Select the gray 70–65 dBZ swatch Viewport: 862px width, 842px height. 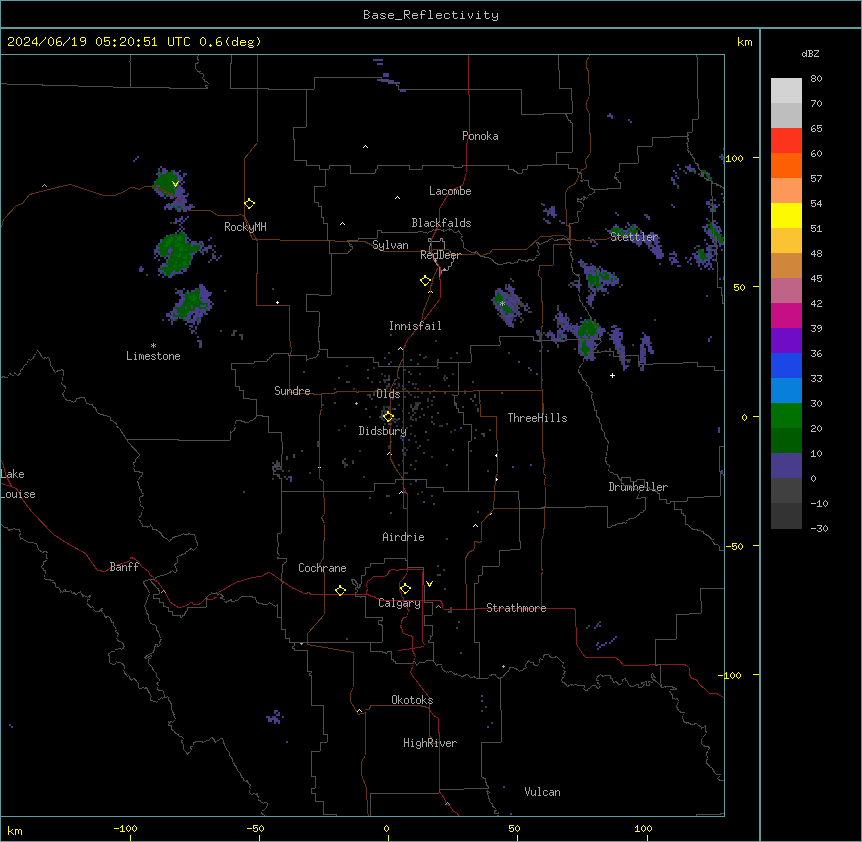point(786,115)
